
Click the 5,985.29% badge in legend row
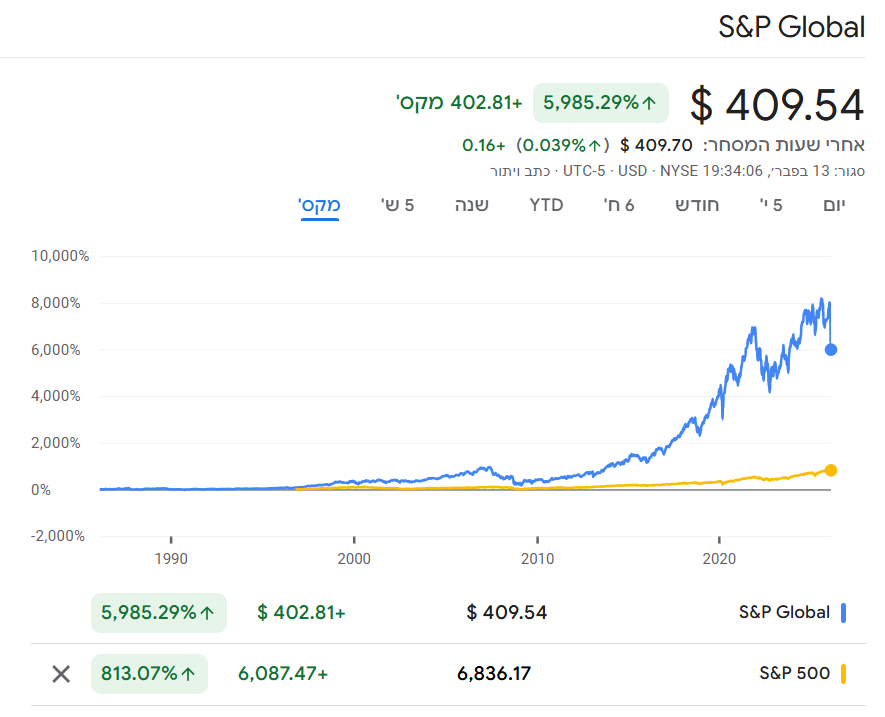(159, 613)
